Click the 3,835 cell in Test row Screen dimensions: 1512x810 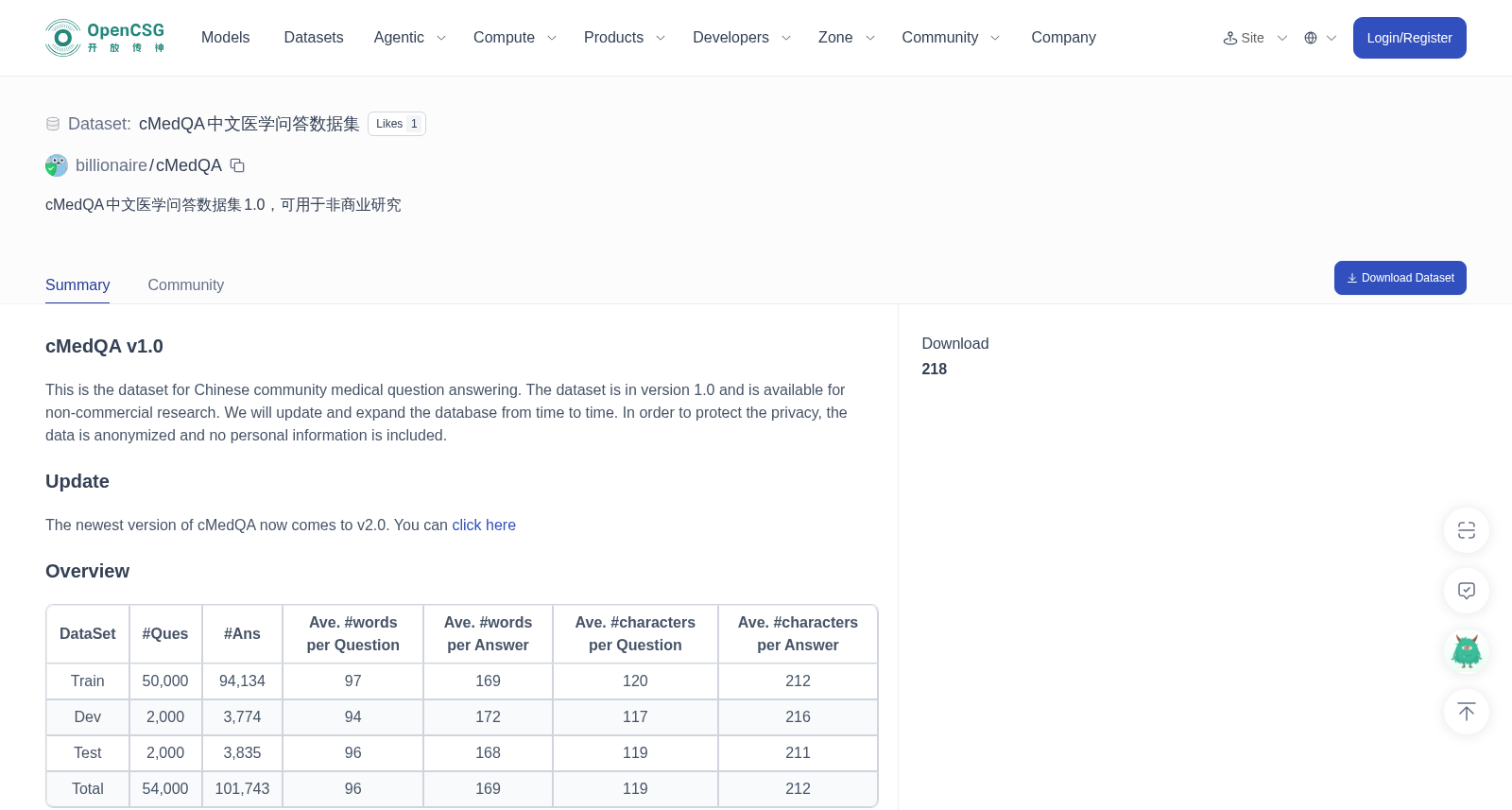click(242, 753)
